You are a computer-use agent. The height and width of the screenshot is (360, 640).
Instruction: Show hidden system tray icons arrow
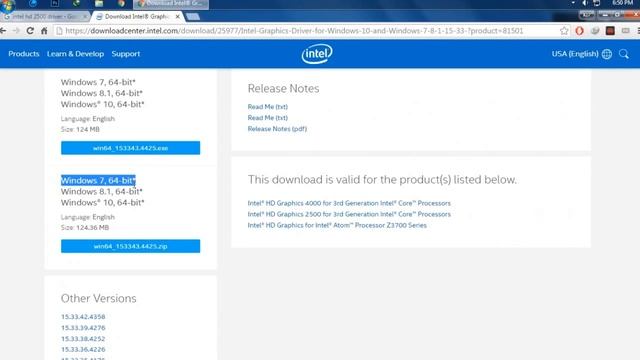click(x=573, y=3)
